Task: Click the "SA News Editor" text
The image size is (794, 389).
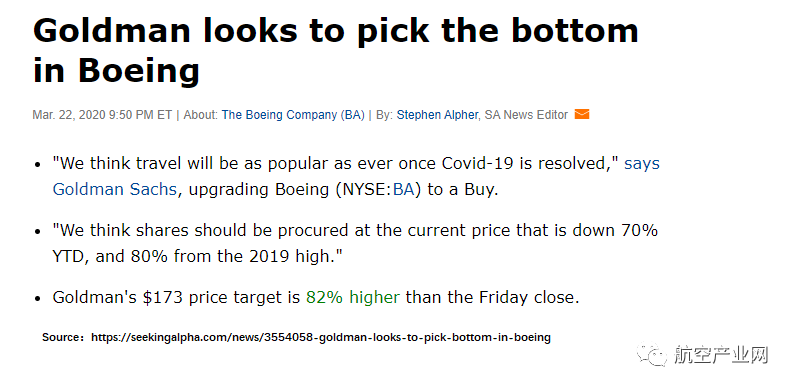Action: (x=526, y=115)
